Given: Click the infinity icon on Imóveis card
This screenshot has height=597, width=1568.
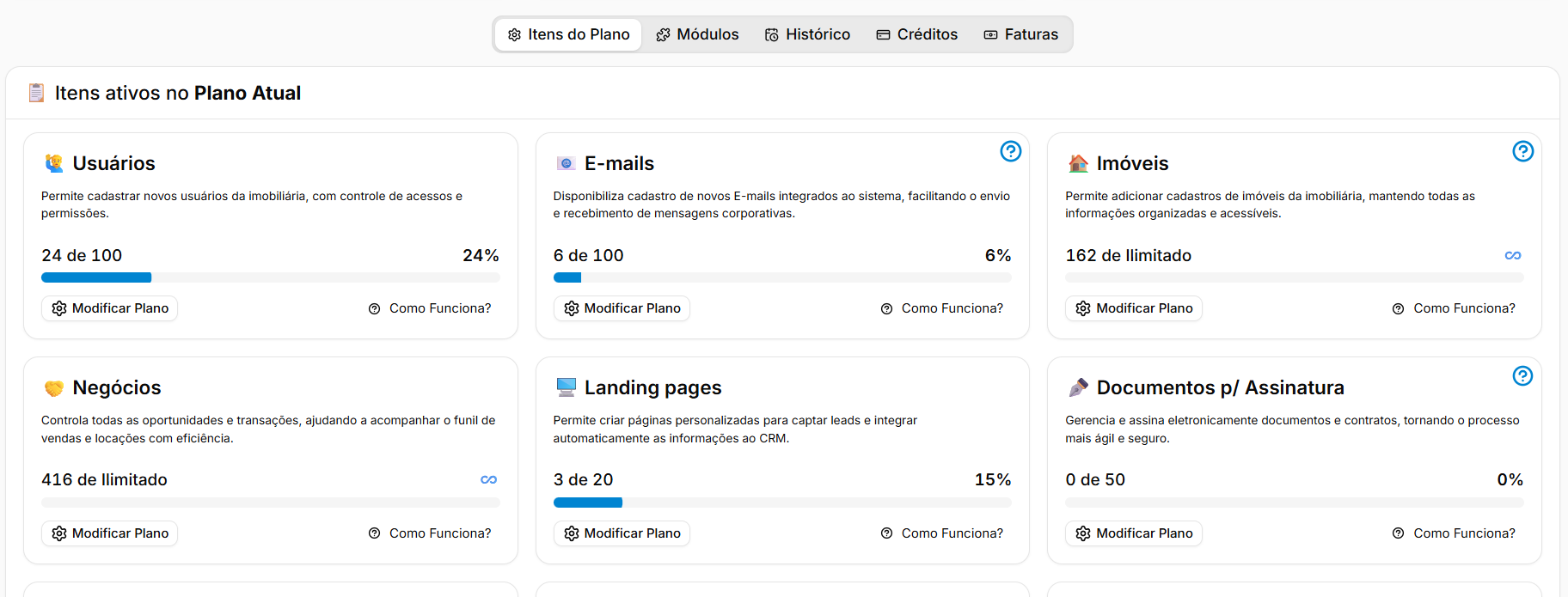Looking at the screenshot, I should (x=1513, y=255).
